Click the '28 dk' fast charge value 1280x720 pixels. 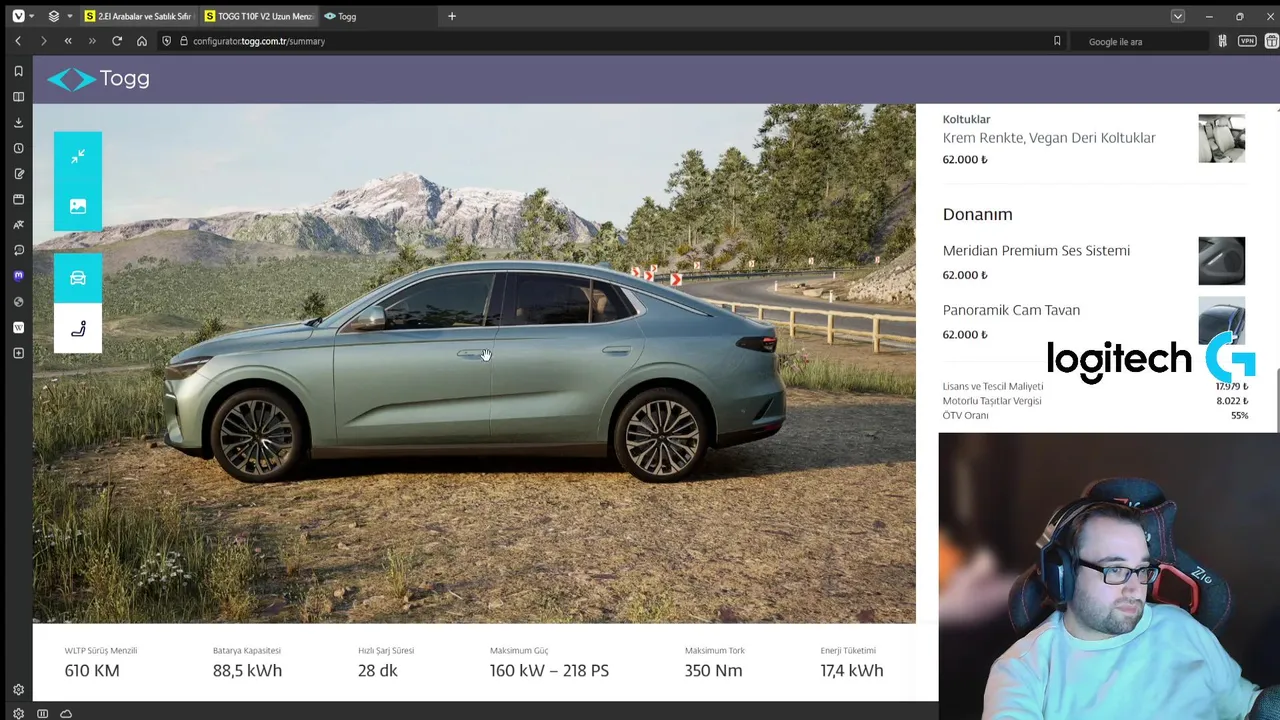[x=378, y=671]
